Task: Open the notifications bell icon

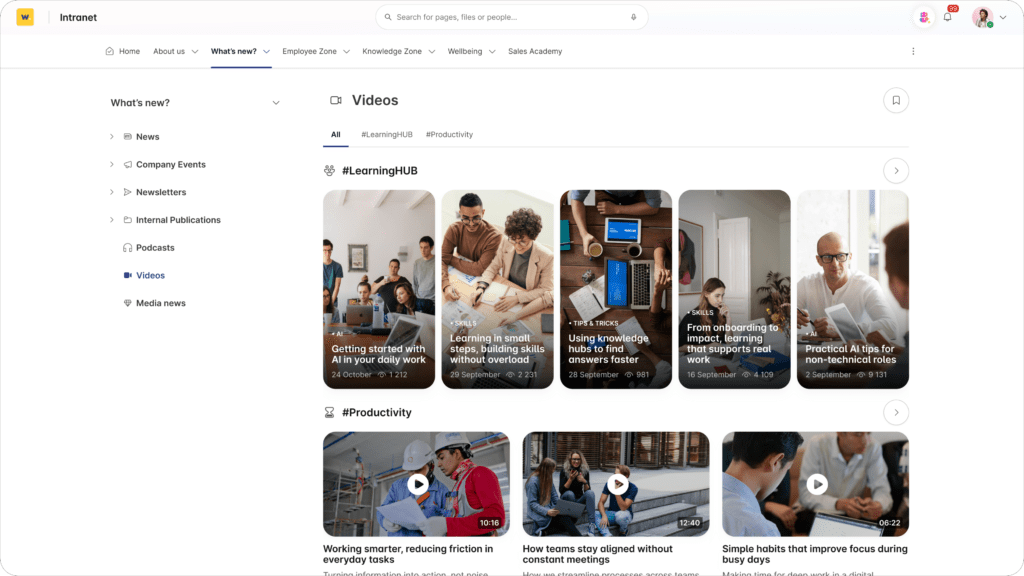Action: (x=947, y=17)
